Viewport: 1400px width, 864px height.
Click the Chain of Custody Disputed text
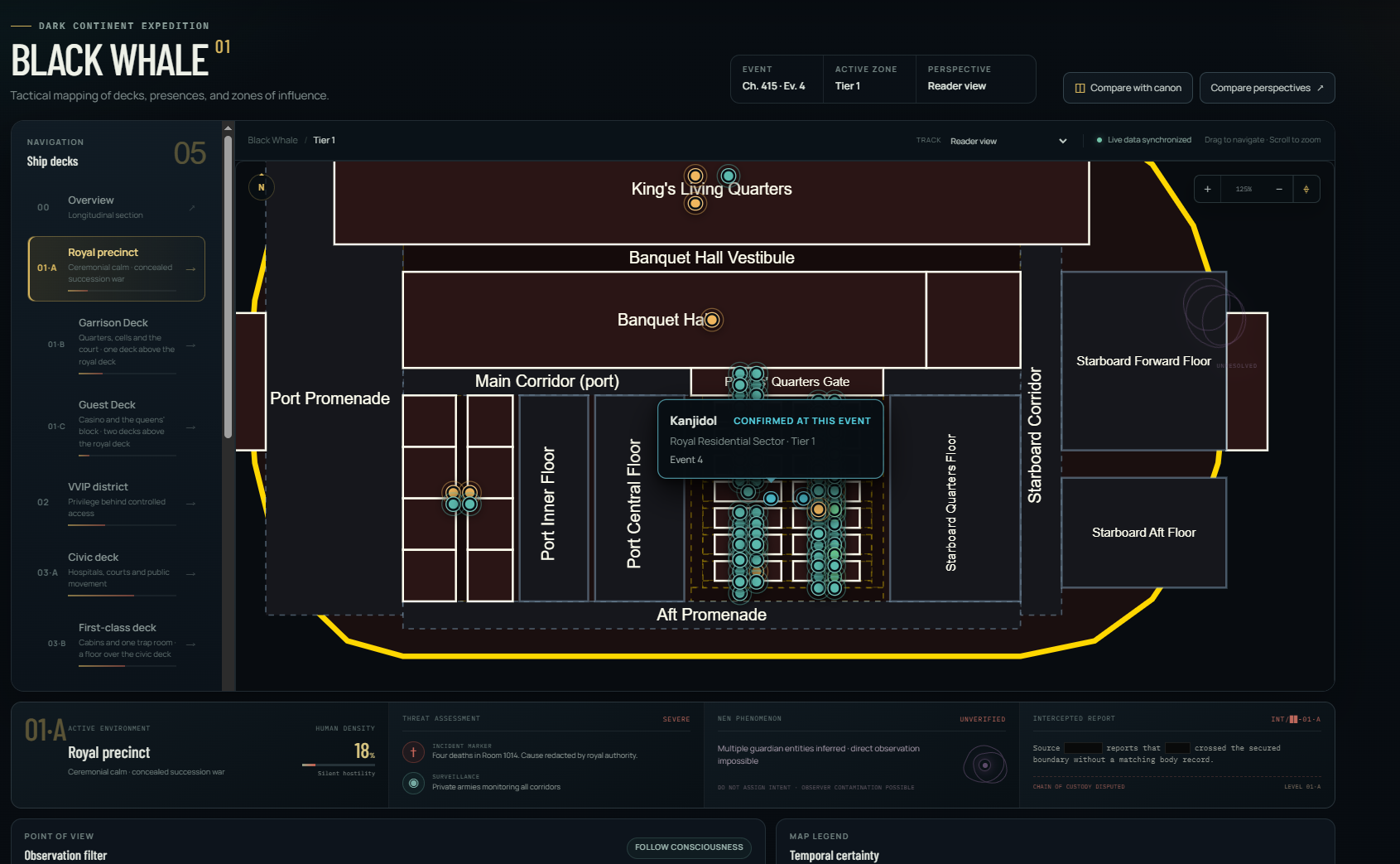[1079, 787]
